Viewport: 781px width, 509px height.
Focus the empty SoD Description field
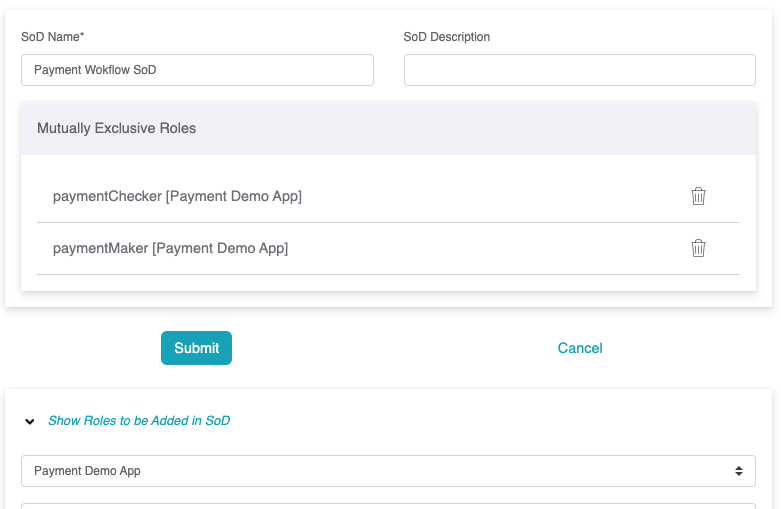(x=580, y=70)
